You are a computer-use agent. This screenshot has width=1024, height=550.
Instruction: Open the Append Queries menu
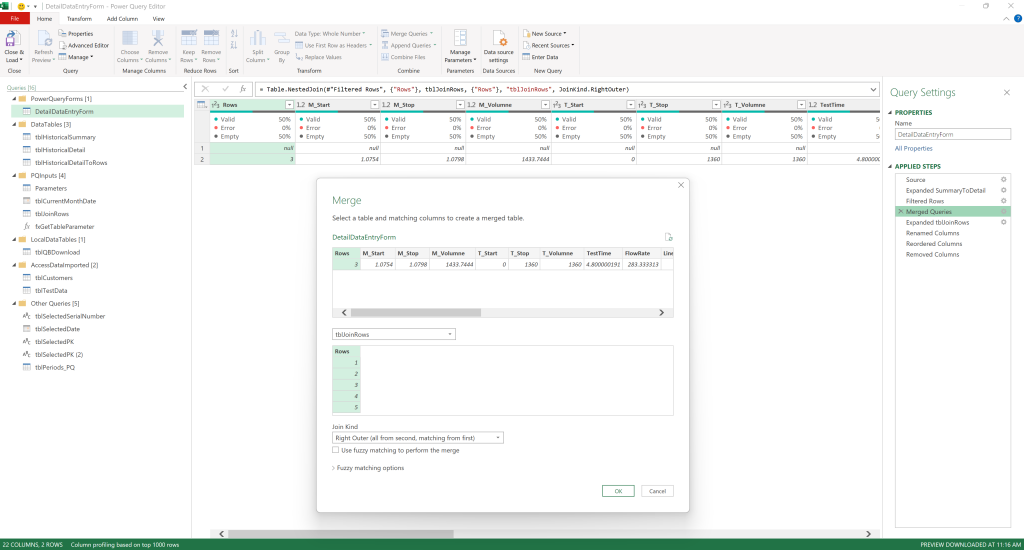pos(409,46)
